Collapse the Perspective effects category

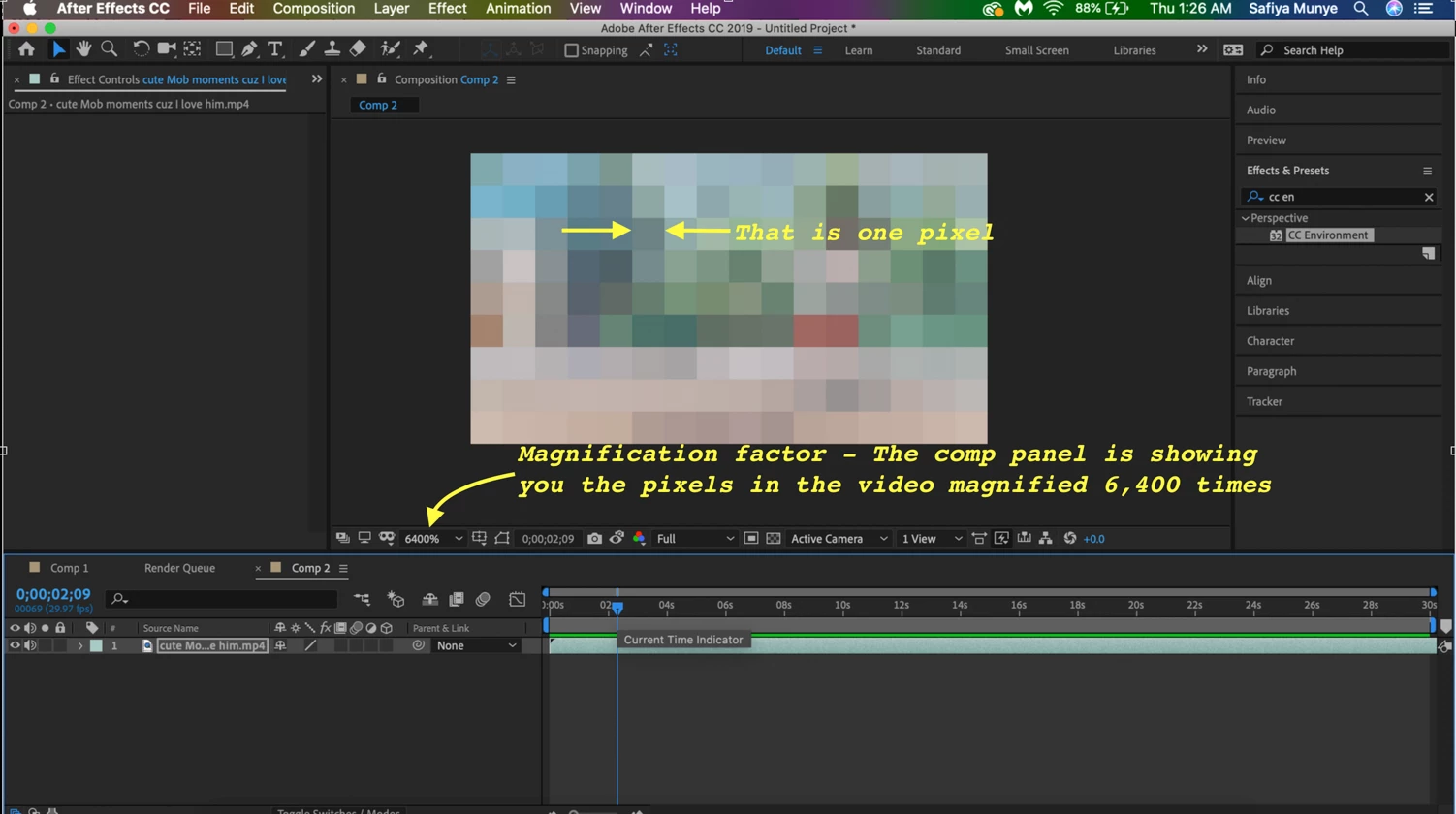tap(1246, 218)
